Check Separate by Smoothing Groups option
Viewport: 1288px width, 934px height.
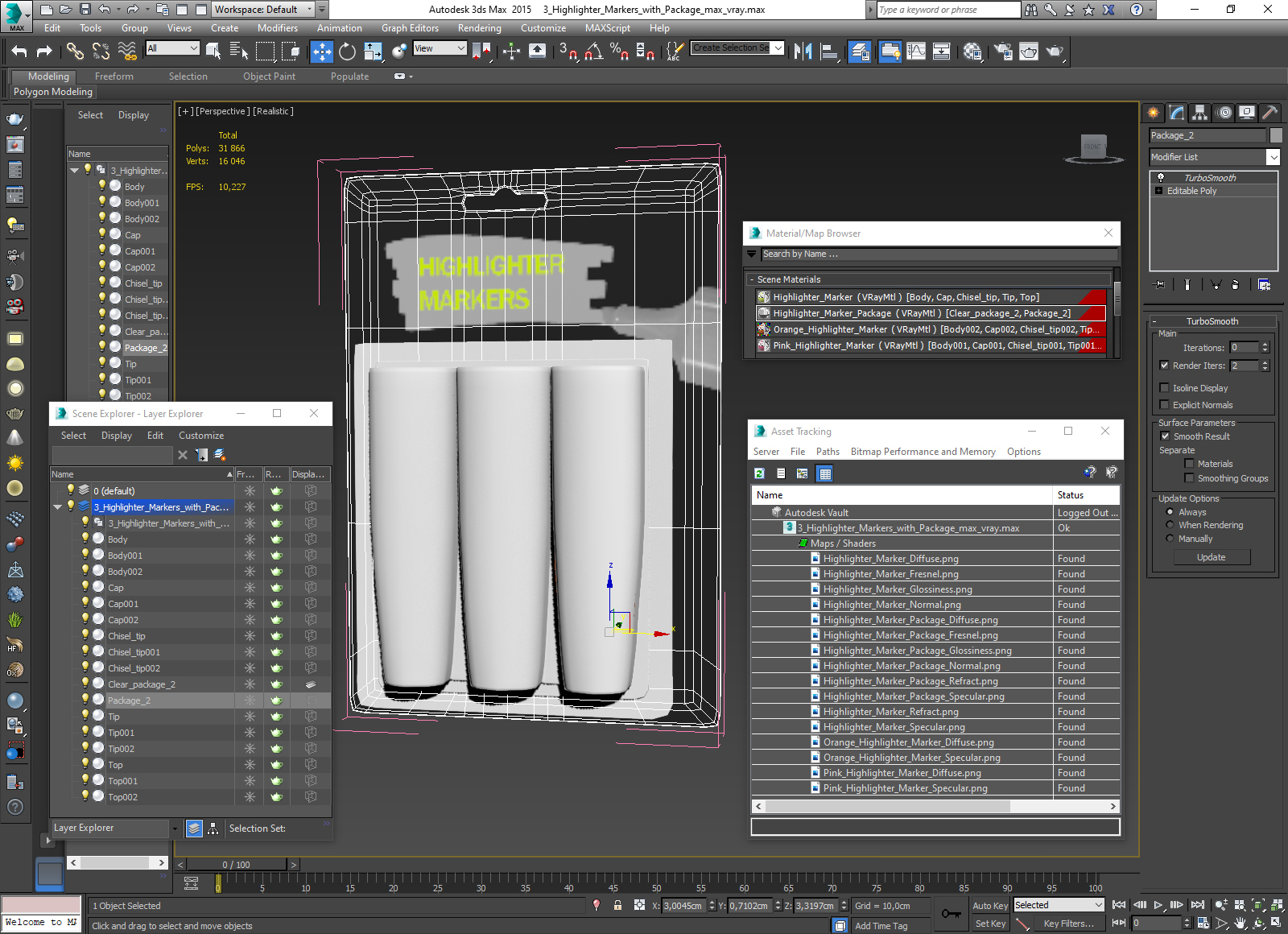tap(1189, 478)
